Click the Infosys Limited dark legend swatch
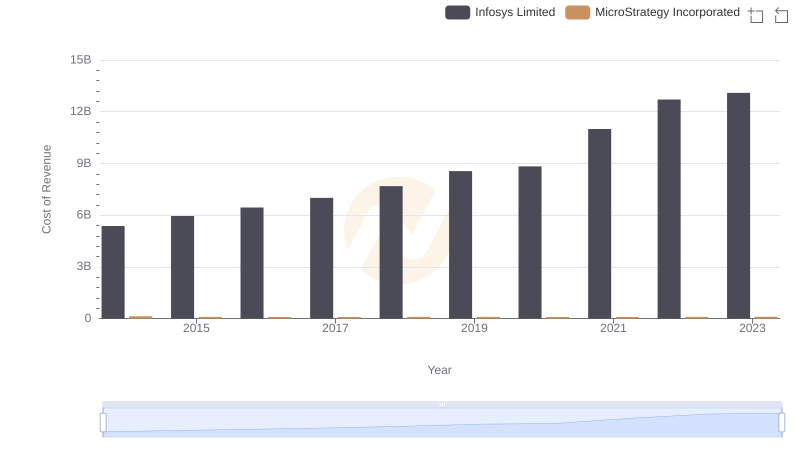The image size is (800, 461). (x=457, y=12)
